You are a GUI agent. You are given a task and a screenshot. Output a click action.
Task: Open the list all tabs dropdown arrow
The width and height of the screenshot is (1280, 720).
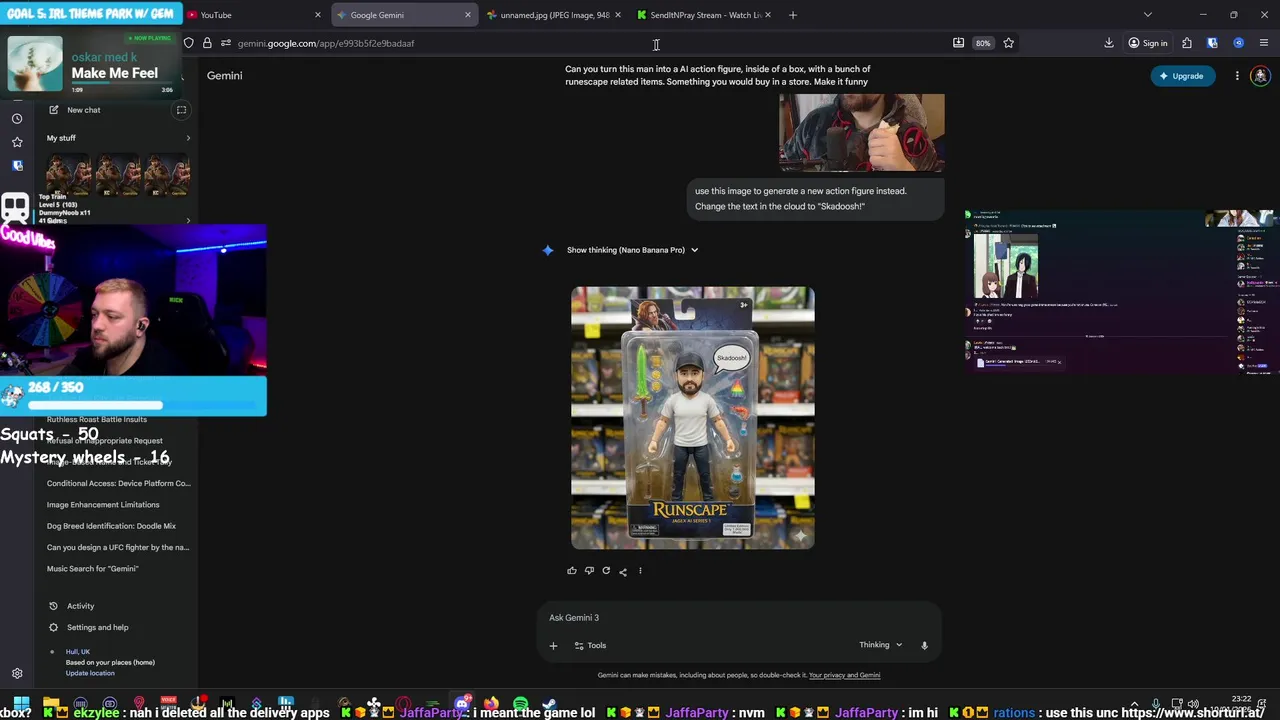click(1147, 15)
